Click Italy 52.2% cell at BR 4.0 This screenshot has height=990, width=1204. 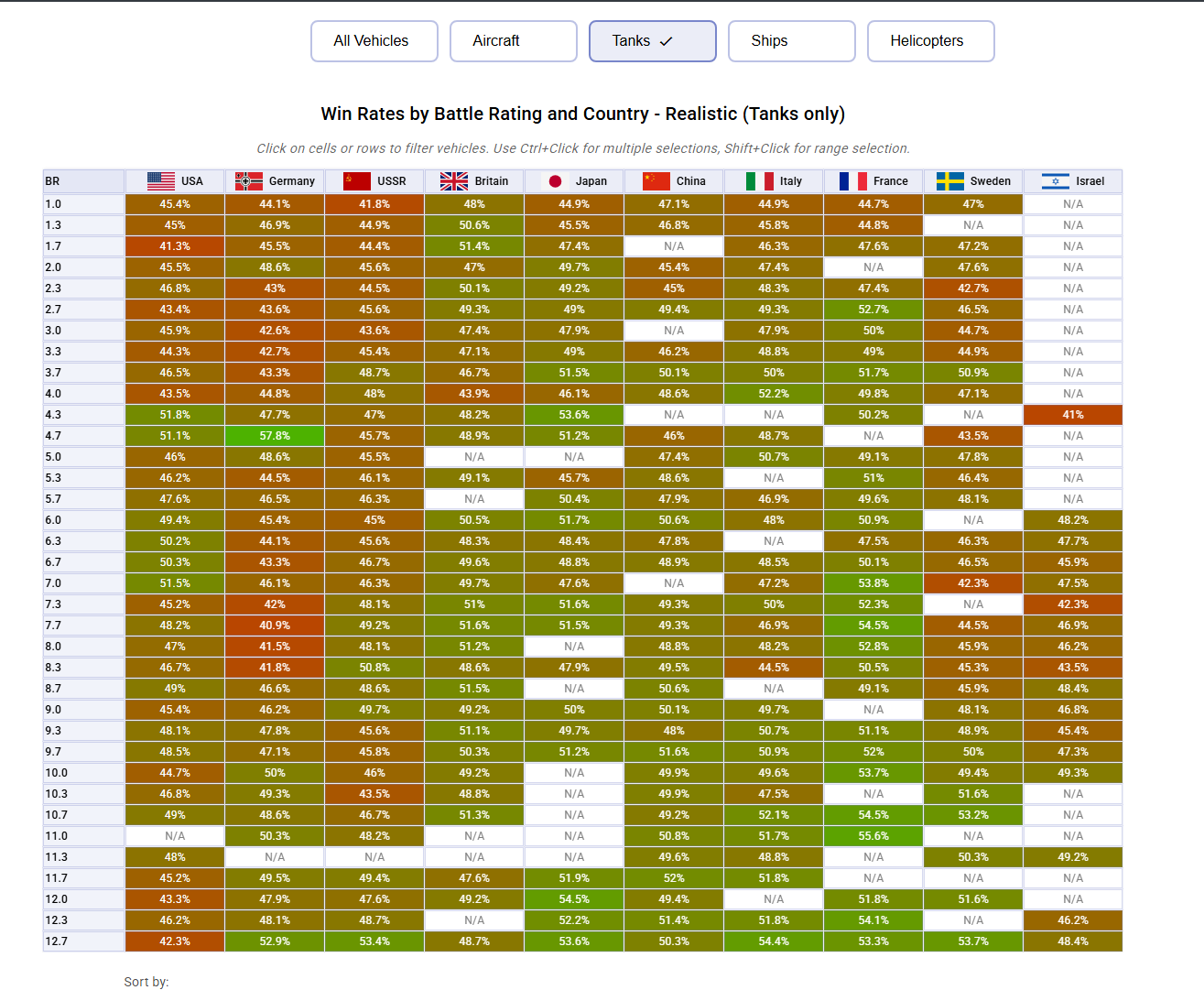pyautogui.click(x=774, y=394)
